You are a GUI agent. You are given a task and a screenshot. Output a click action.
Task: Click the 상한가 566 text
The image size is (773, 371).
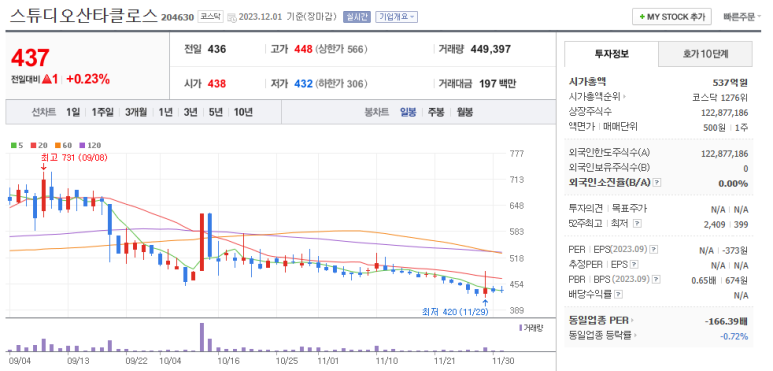pyautogui.click(x=341, y=49)
